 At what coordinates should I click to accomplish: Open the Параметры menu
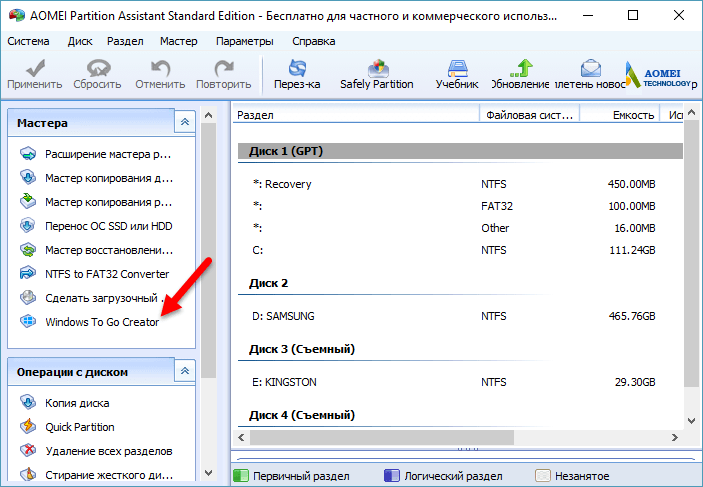244,41
